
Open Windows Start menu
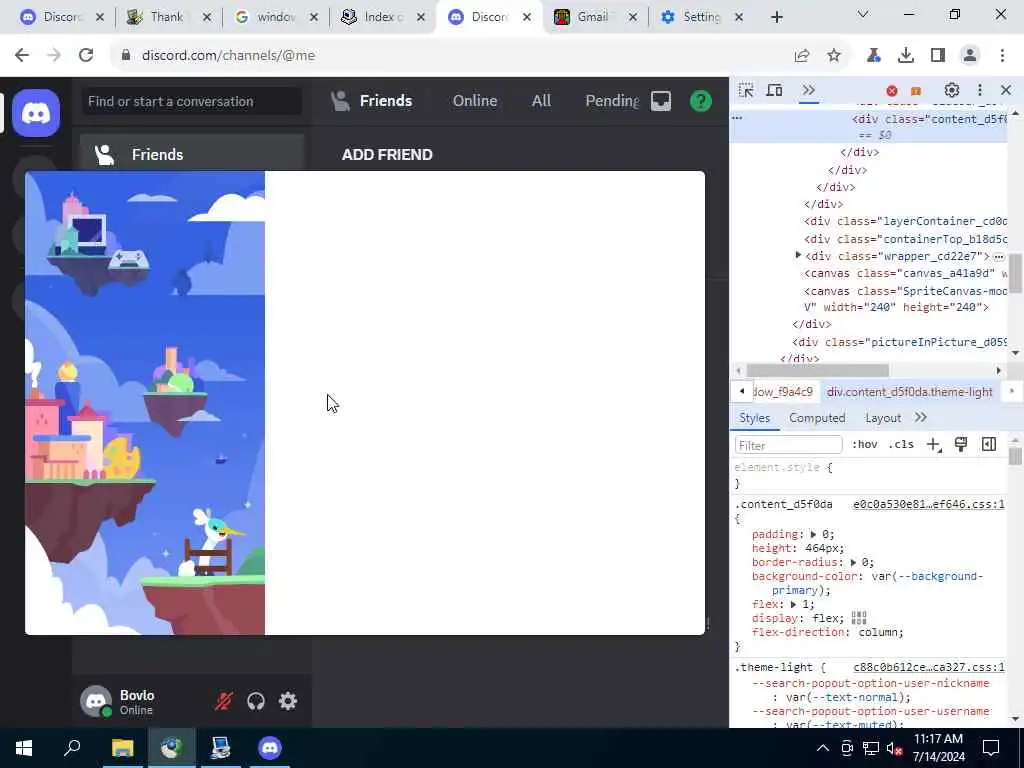coord(24,748)
